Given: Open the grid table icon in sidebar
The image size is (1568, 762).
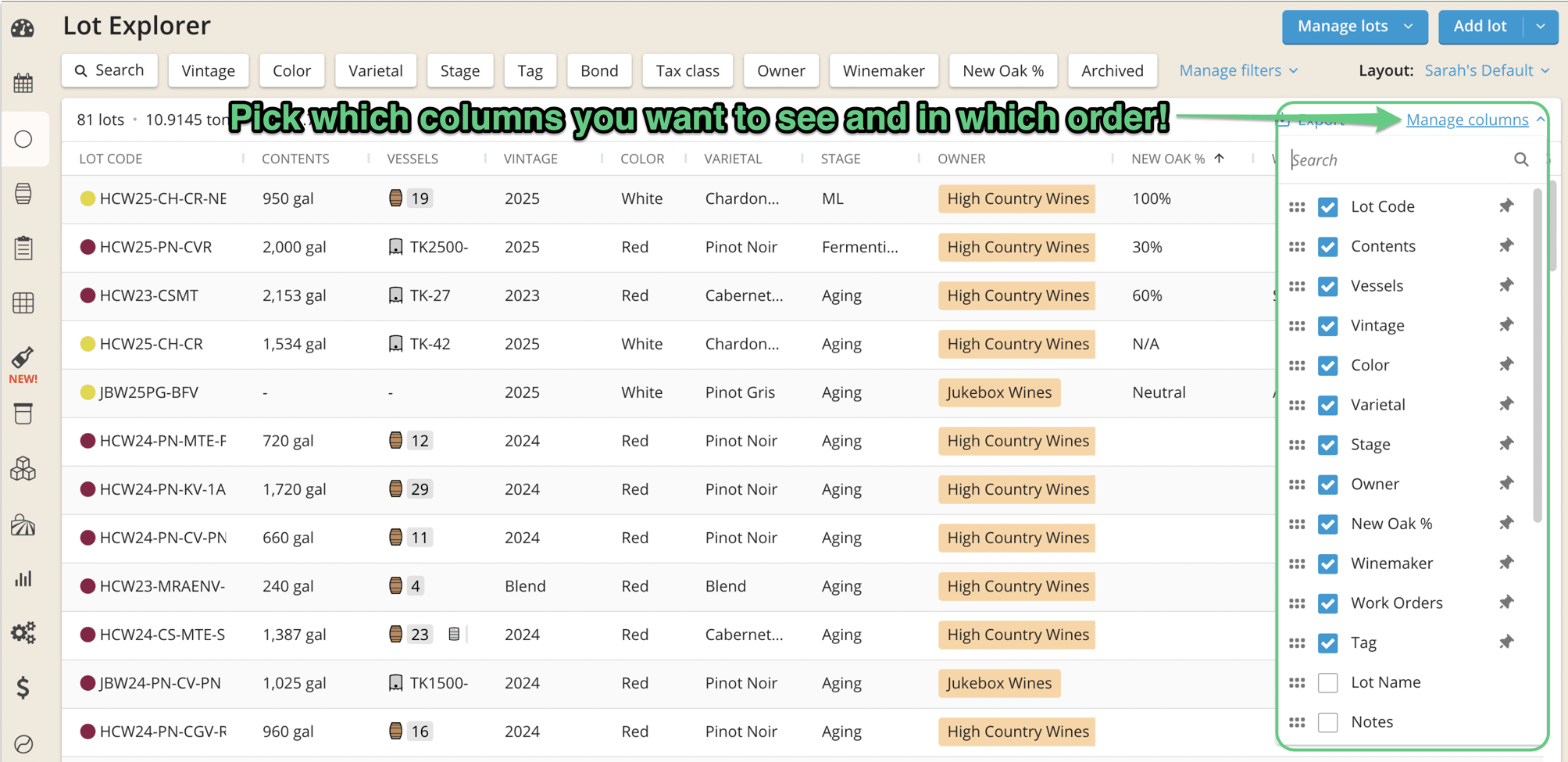Looking at the screenshot, I should pyautogui.click(x=23, y=302).
